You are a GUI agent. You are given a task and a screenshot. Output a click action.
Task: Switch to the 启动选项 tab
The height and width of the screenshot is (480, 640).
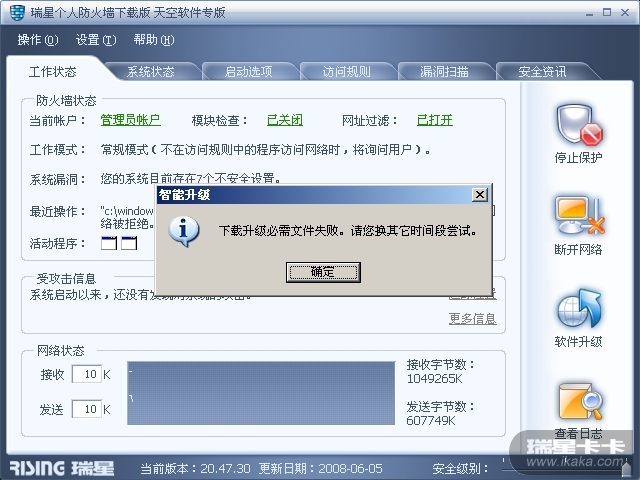[x=249, y=72]
